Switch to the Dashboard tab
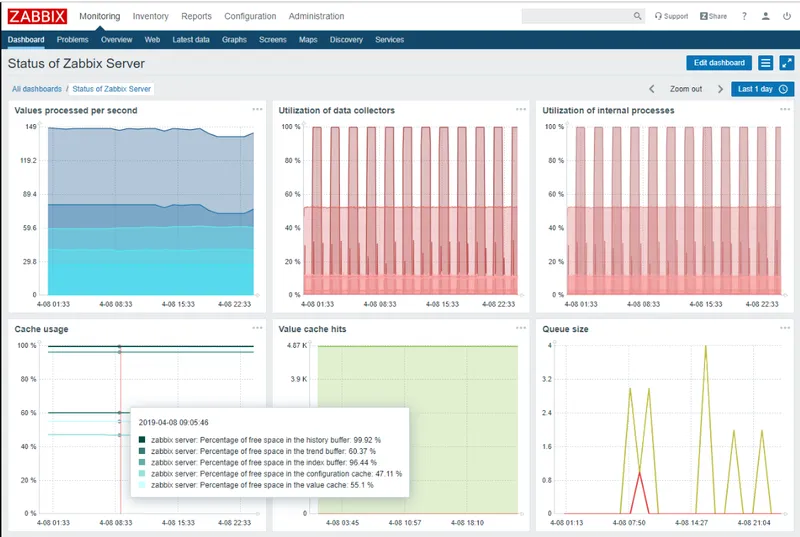The width and height of the screenshot is (800, 537). click(x=26, y=40)
